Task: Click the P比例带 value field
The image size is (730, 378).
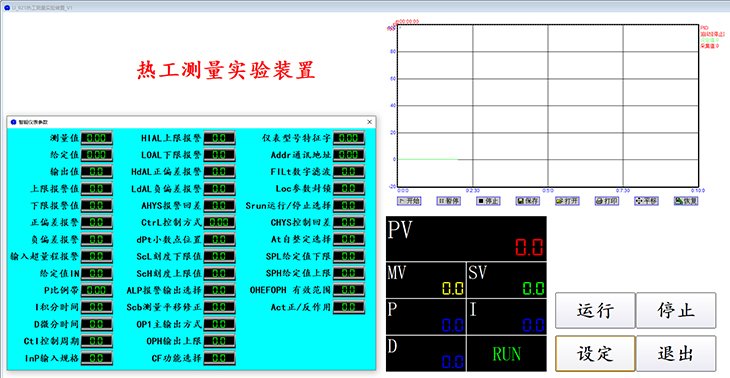Action: click(x=97, y=290)
